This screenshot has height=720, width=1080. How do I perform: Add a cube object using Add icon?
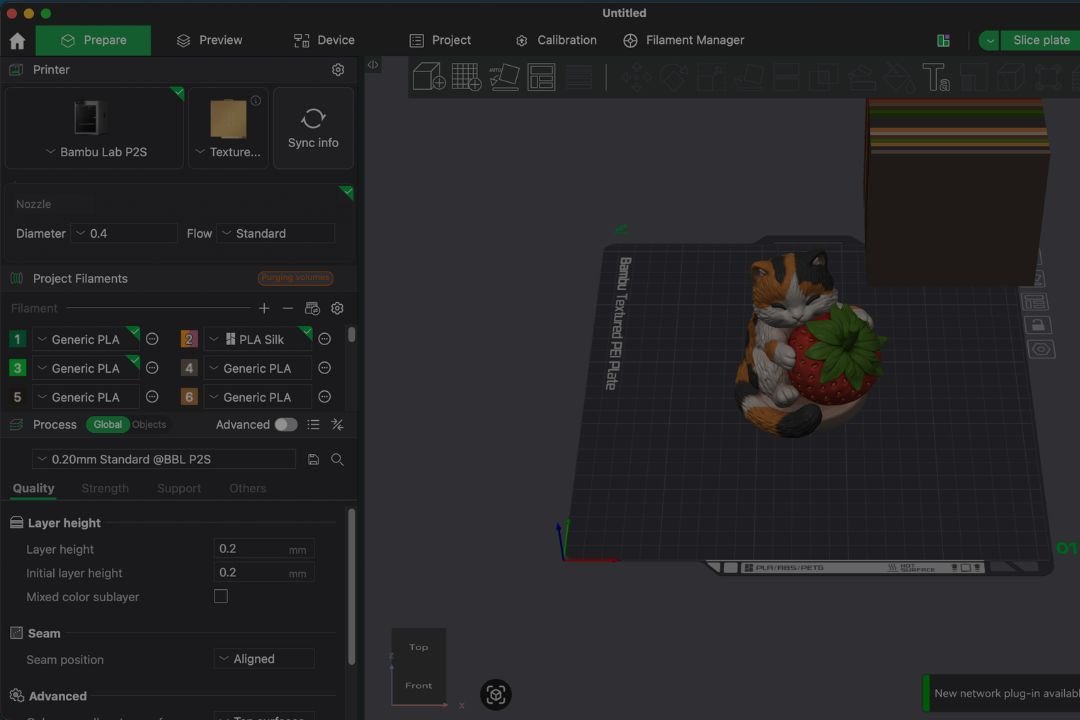[x=428, y=76]
